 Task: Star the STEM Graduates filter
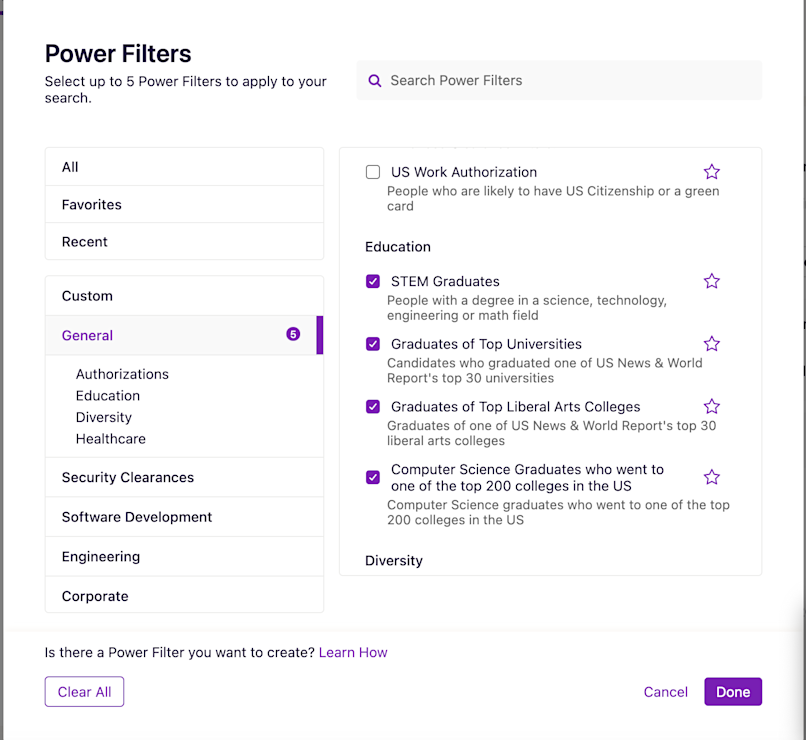click(x=712, y=281)
